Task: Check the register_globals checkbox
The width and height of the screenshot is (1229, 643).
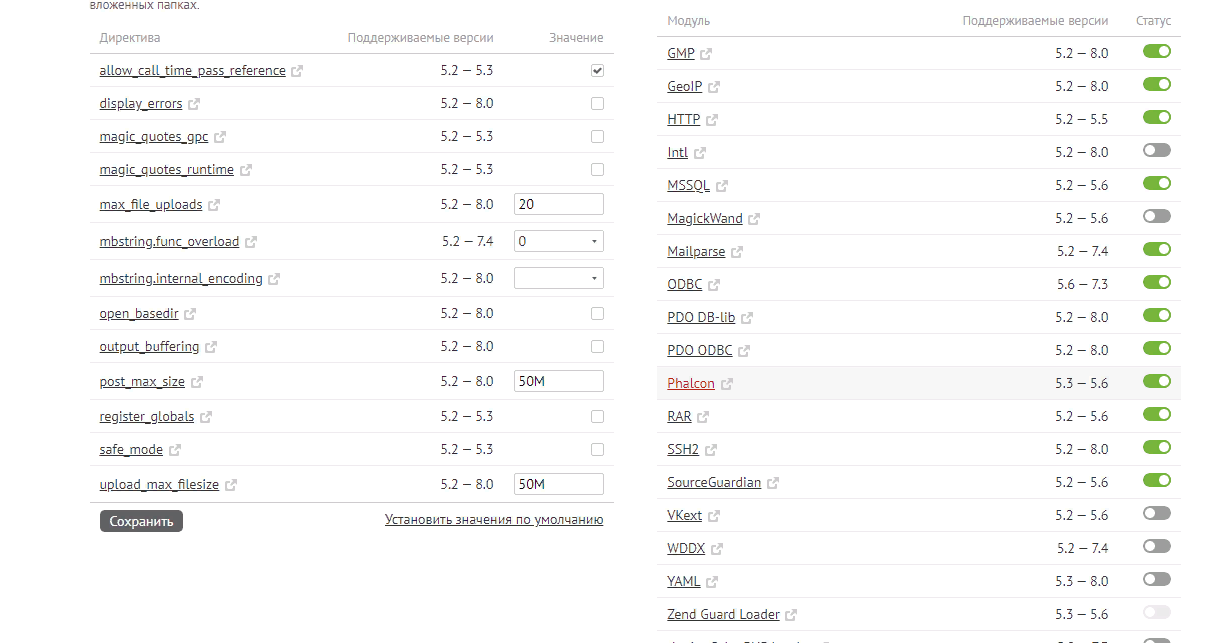Action: click(597, 416)
